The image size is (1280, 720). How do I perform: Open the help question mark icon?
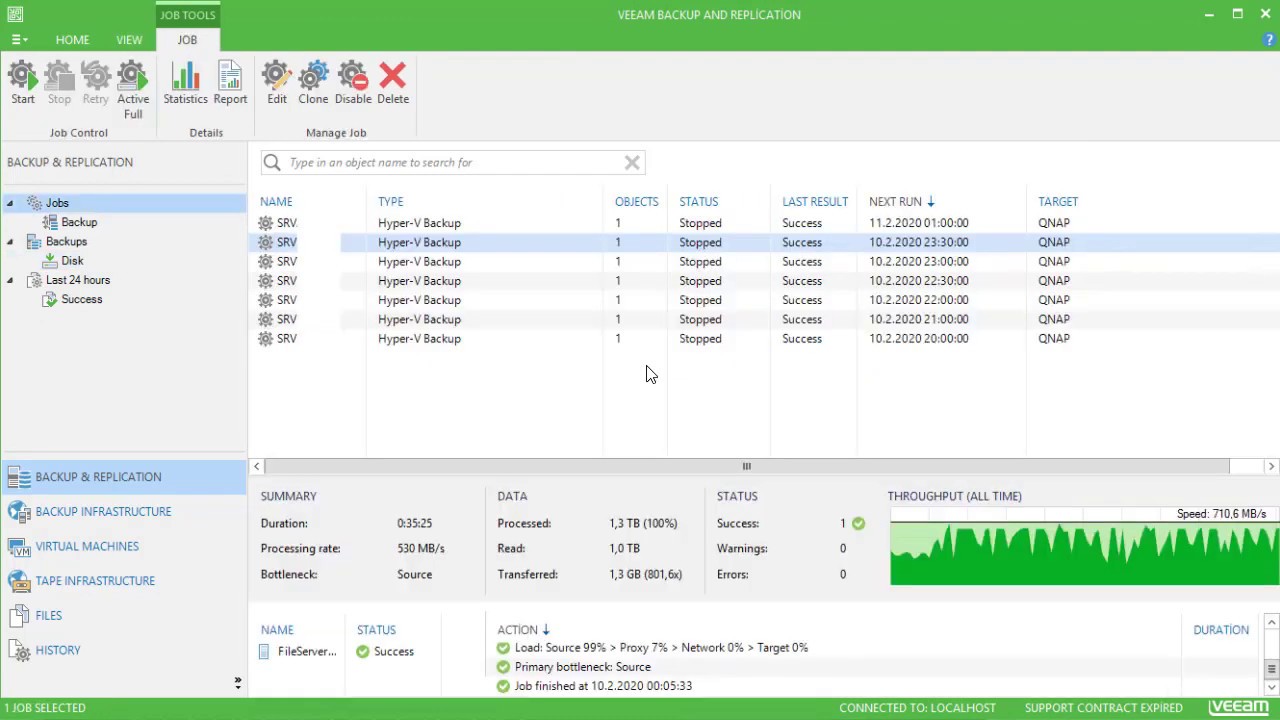[1269, 40]
